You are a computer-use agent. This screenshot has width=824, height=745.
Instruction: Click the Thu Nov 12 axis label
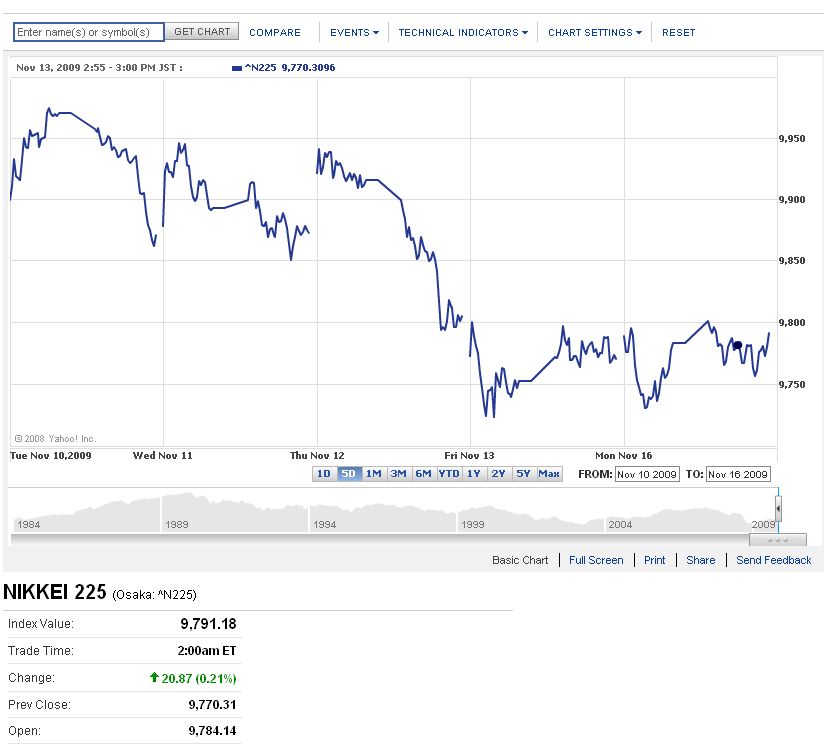click(317, 456)
